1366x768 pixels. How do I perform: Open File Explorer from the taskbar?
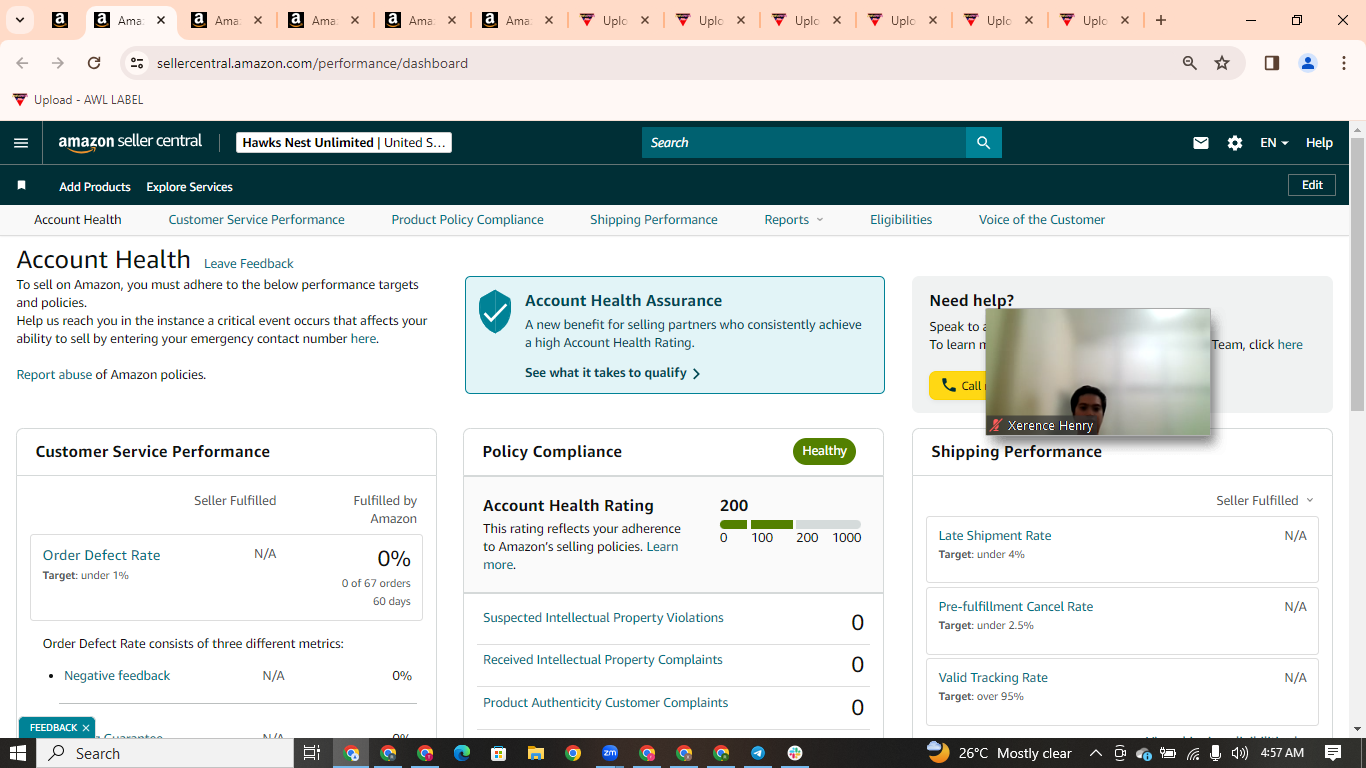(x=536, y=753)
